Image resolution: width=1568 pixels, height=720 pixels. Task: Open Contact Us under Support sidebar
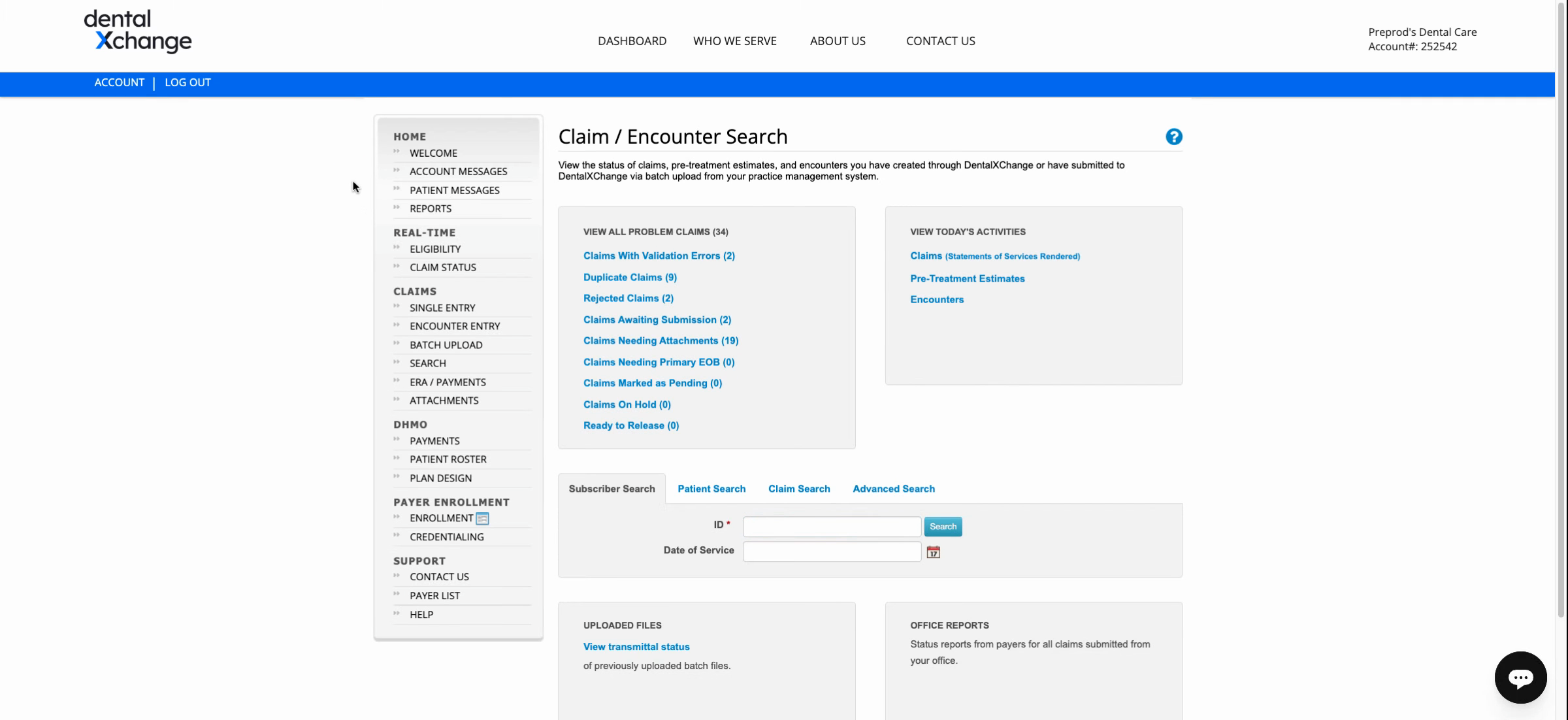point(439,577)
